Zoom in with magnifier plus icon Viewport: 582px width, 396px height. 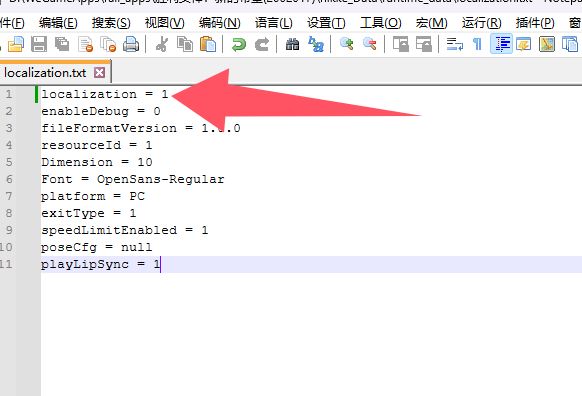pos(347,44)
